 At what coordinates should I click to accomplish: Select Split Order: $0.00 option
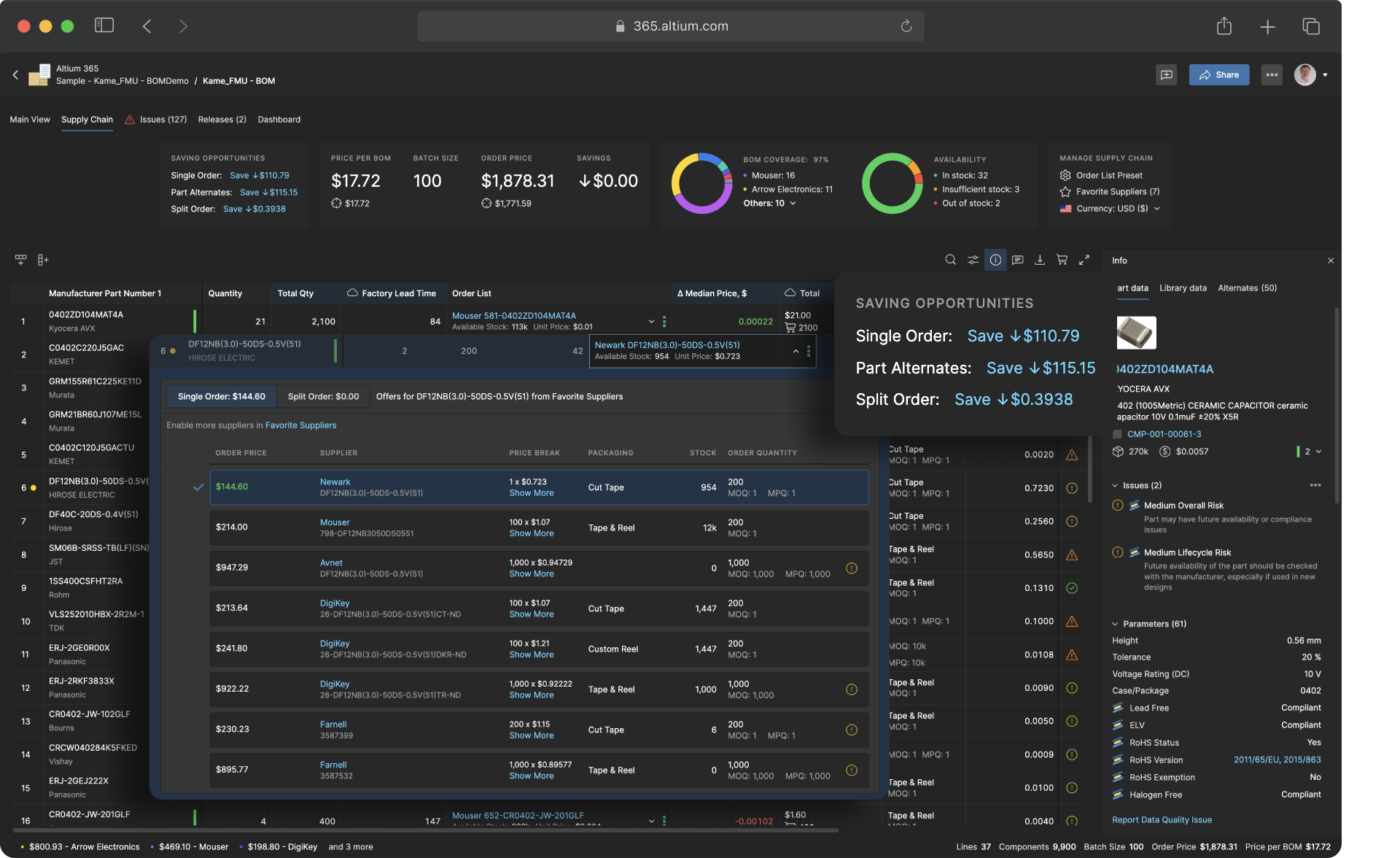323,396
